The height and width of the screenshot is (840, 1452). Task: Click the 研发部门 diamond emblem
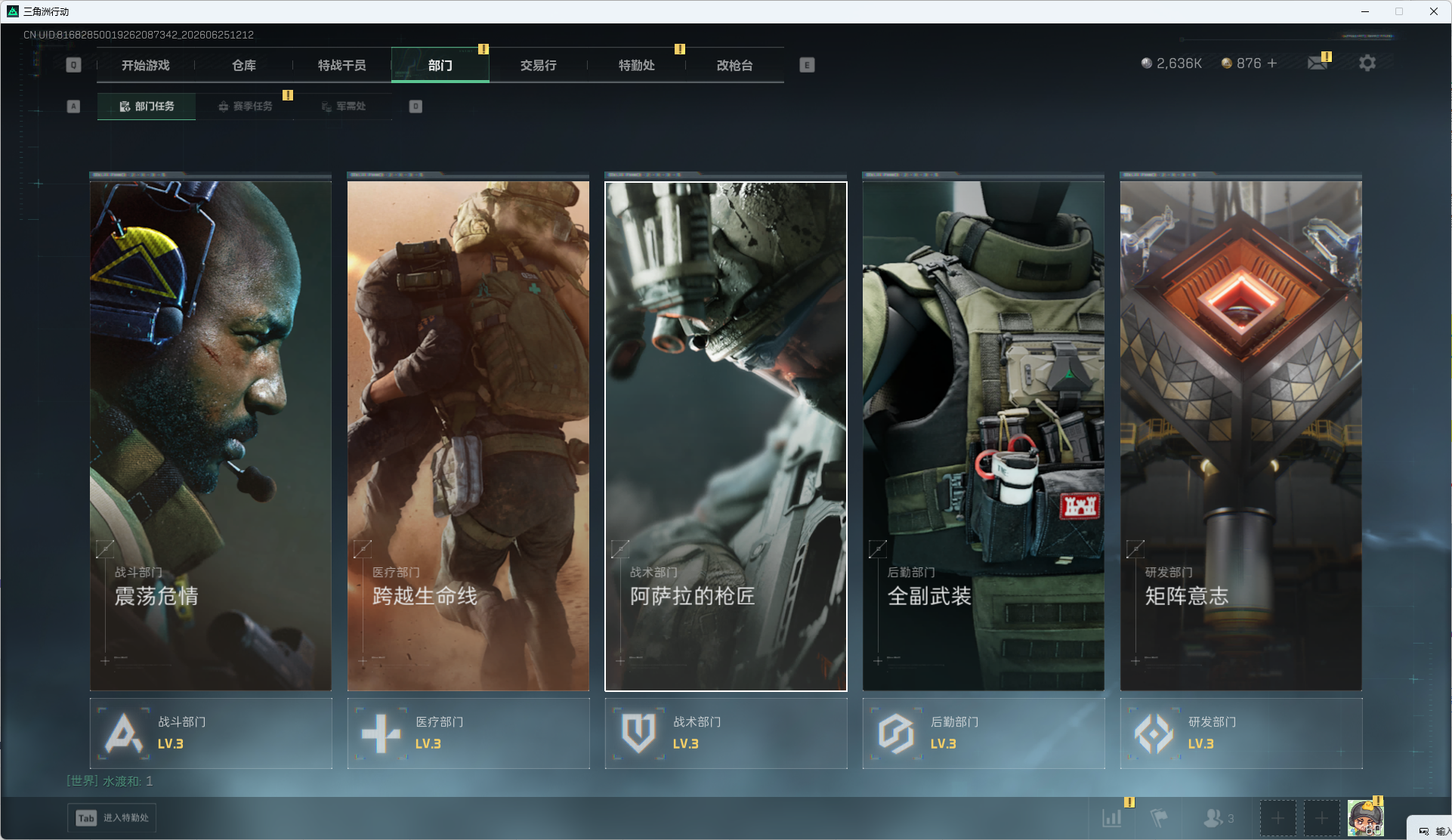(x=1154, y=733)
